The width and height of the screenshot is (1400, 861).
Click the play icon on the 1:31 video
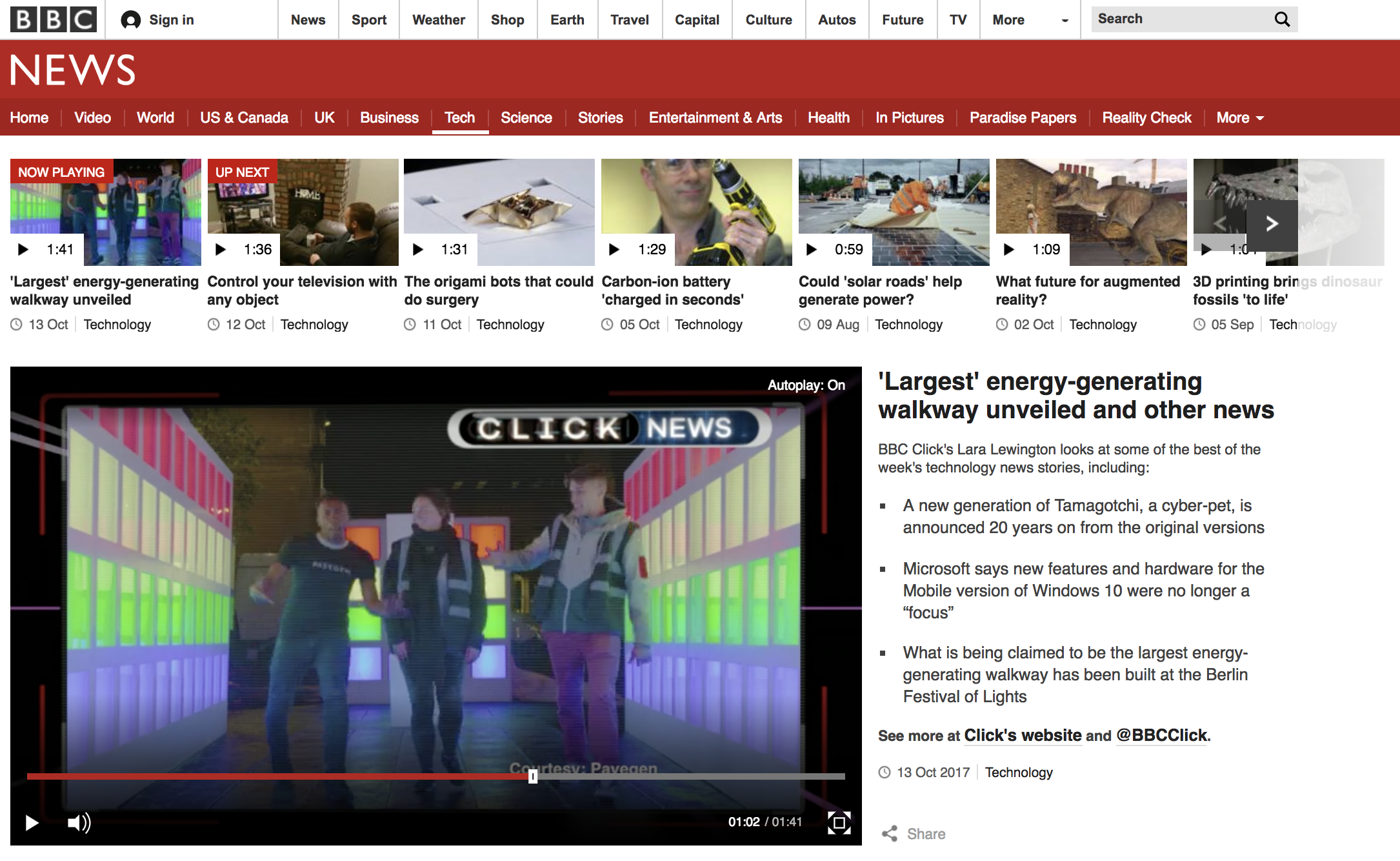(x=418, y=249)
